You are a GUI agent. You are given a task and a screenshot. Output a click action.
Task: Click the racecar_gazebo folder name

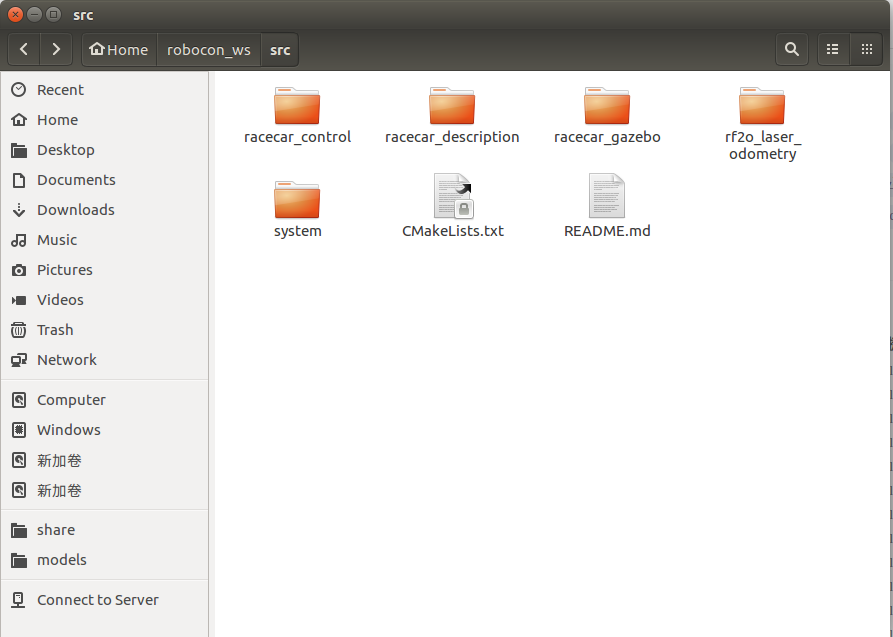click(607, 137)
